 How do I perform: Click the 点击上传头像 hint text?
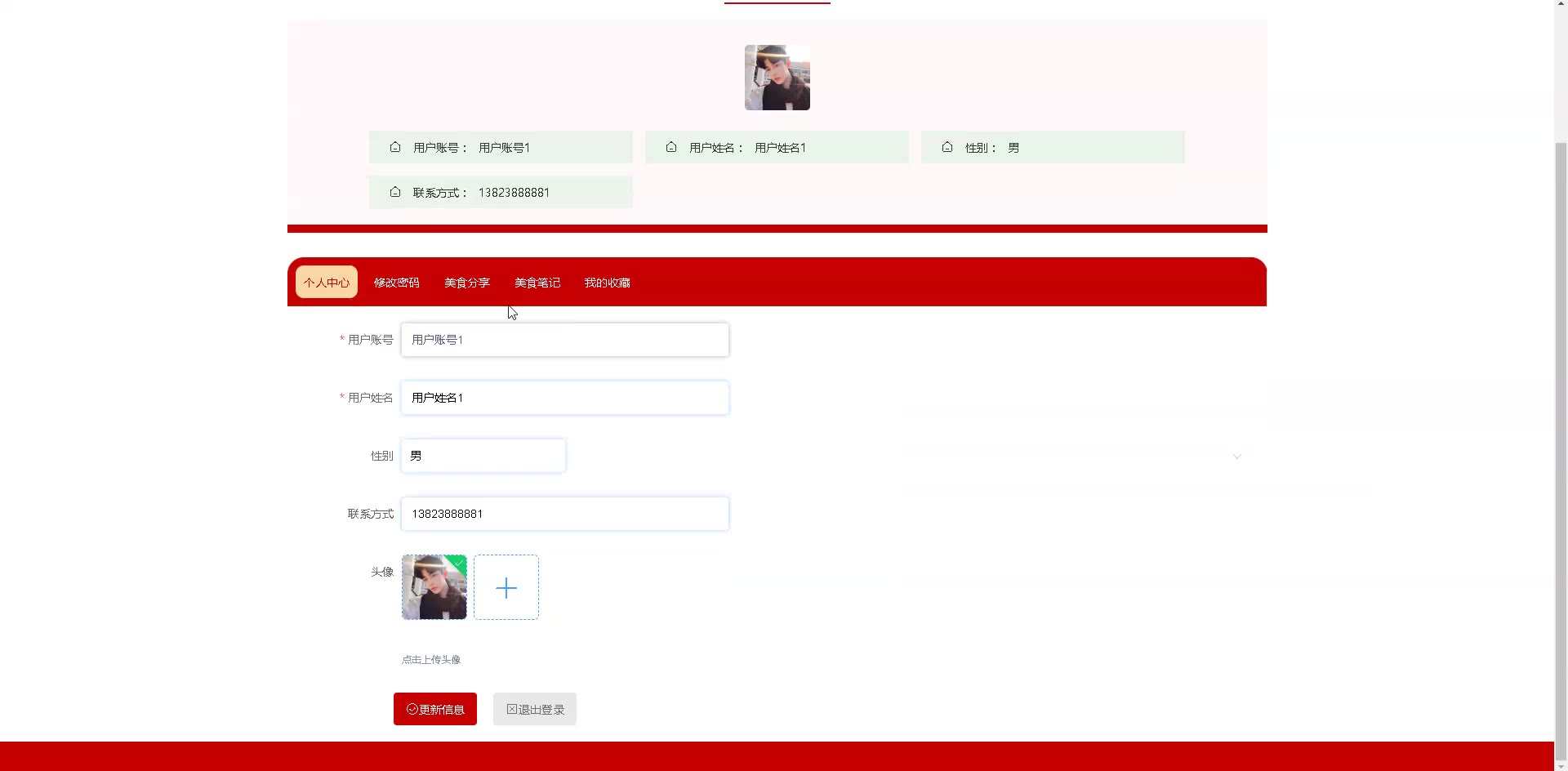pos(431,659)
